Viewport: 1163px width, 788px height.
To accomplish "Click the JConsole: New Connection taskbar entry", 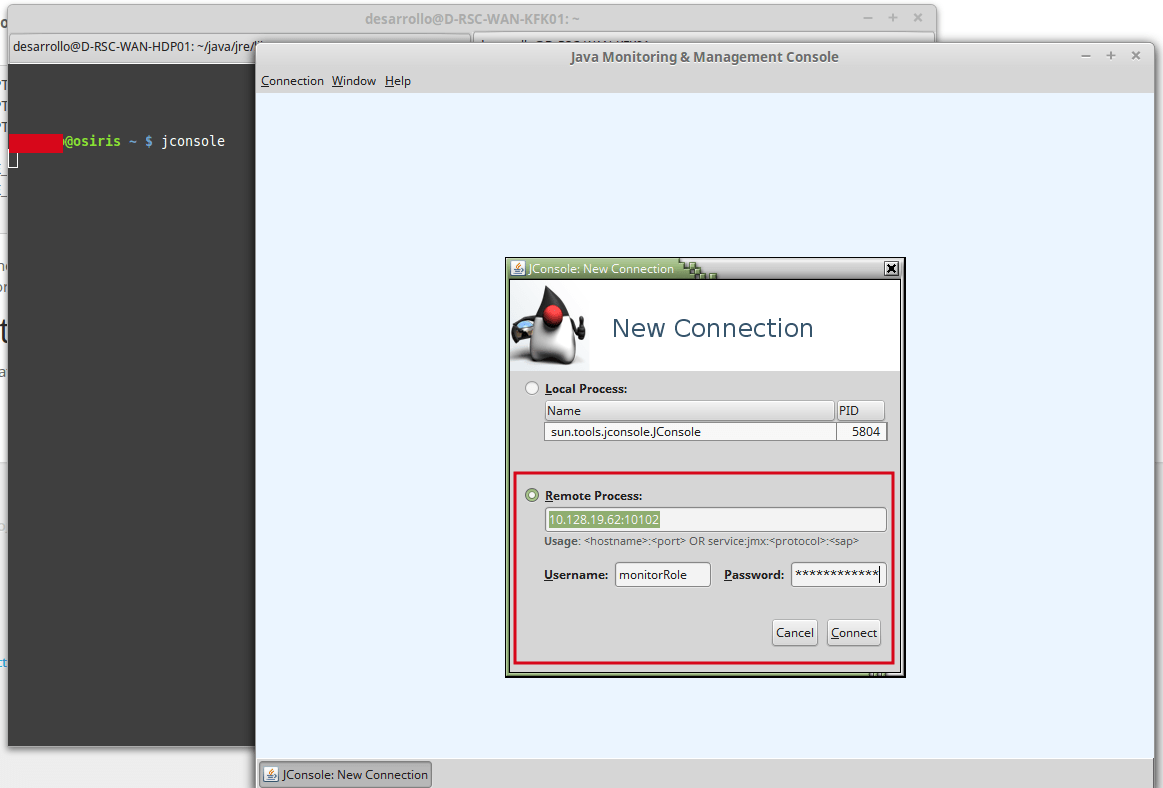I will 345,773.
